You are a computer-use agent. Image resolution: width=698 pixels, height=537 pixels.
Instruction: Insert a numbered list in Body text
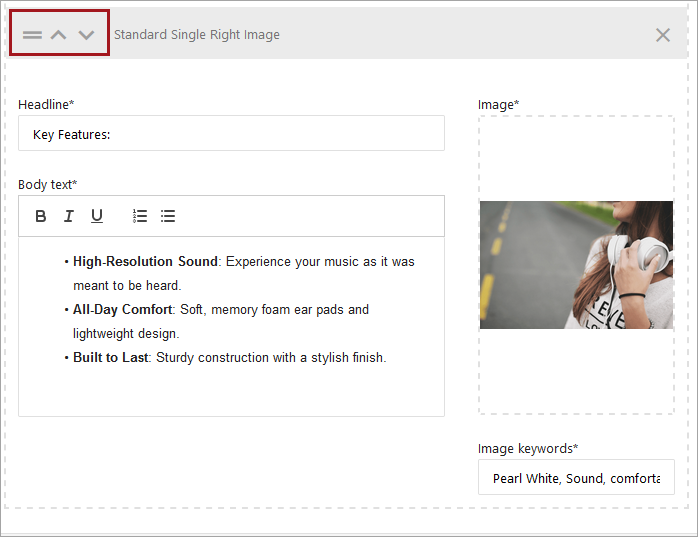pos(140,216)
